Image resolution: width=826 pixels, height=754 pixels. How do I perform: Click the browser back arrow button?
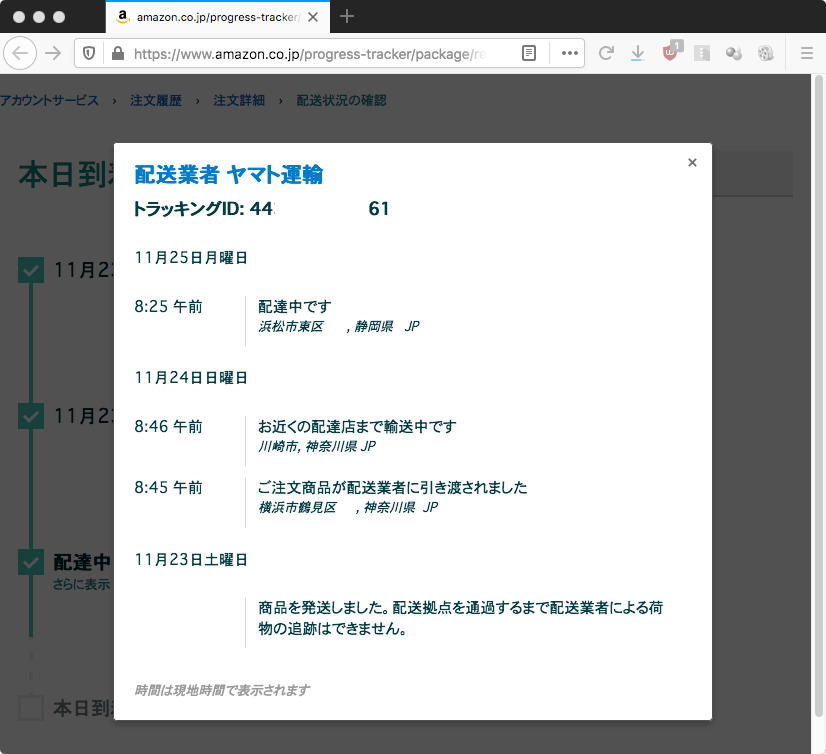tap(22, 53)
